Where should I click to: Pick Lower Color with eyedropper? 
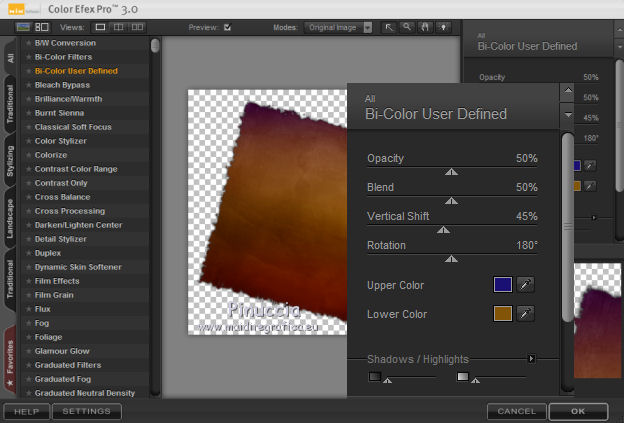526,315
